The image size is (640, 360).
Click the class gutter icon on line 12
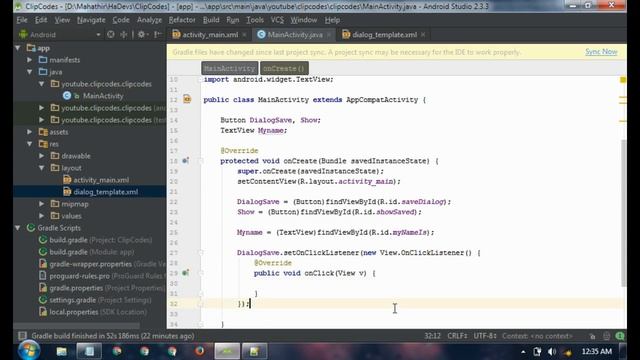coord(187,99)
